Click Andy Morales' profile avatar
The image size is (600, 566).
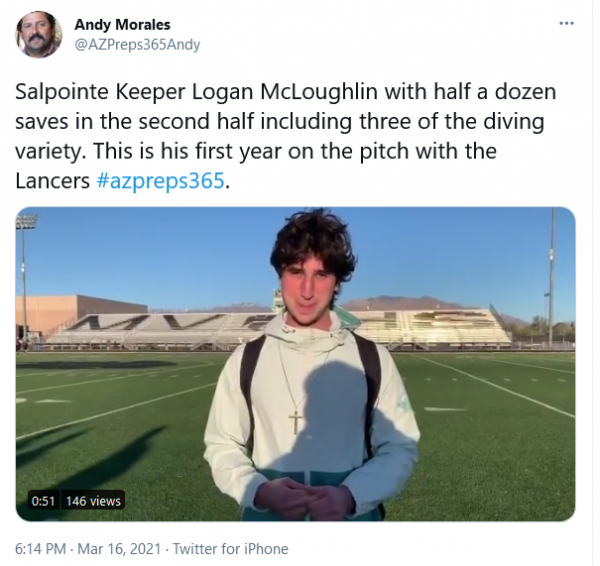point(38,34)
